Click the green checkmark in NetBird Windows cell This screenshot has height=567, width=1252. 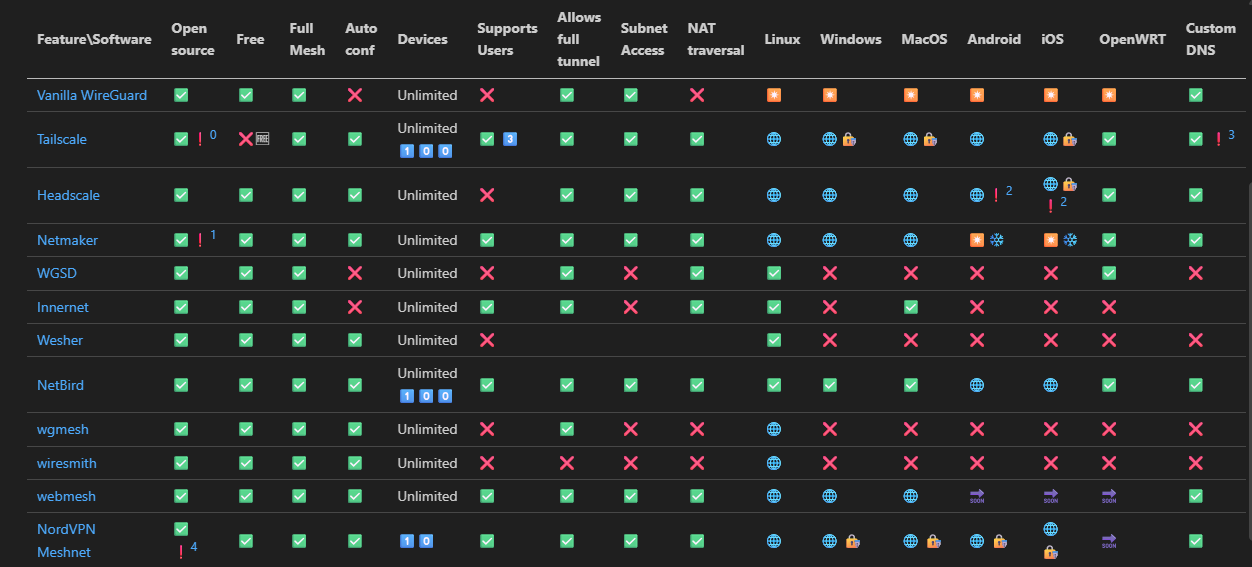pos(830,385)
